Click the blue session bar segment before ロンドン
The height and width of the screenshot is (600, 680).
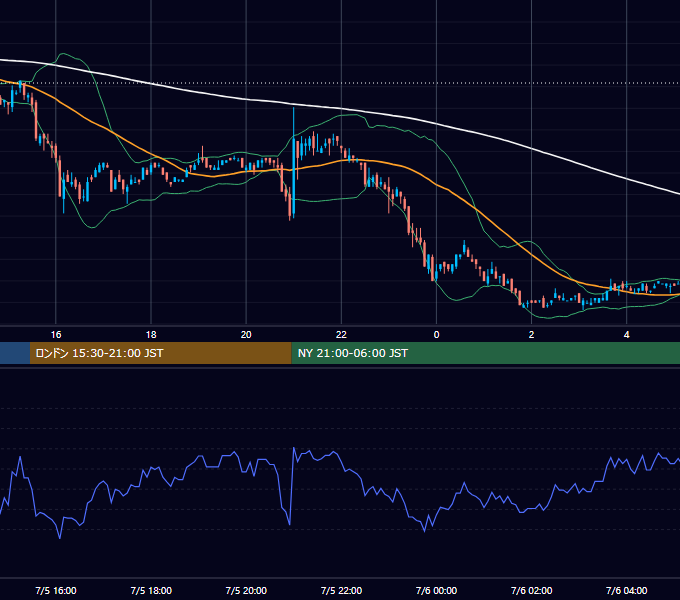pos(15,353)
